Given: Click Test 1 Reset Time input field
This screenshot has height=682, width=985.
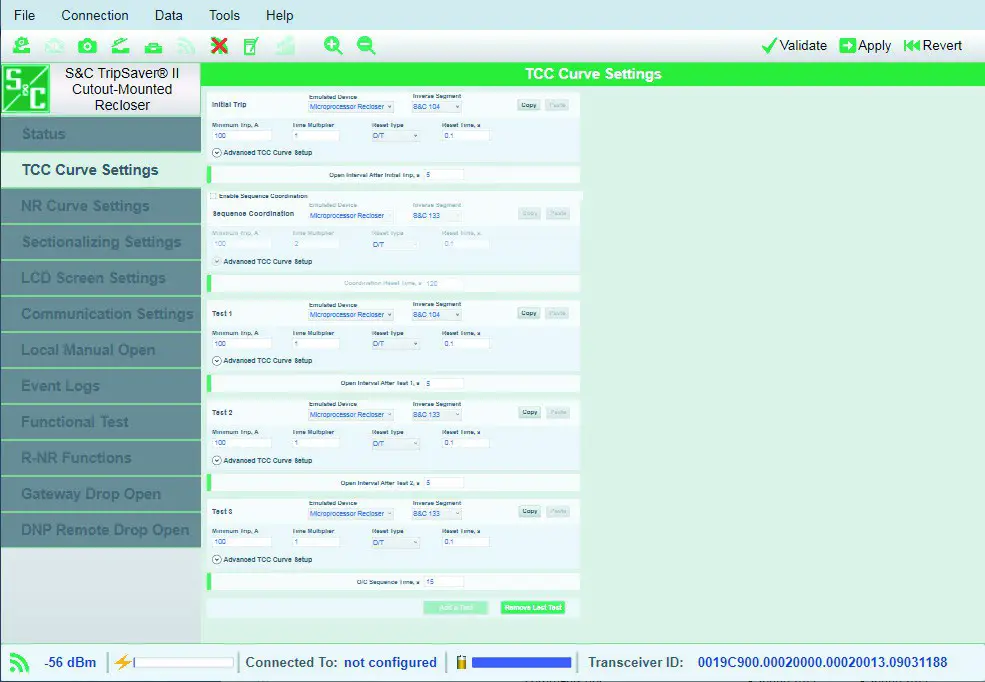Looking at the screenshot, I should tap(465, 344).
